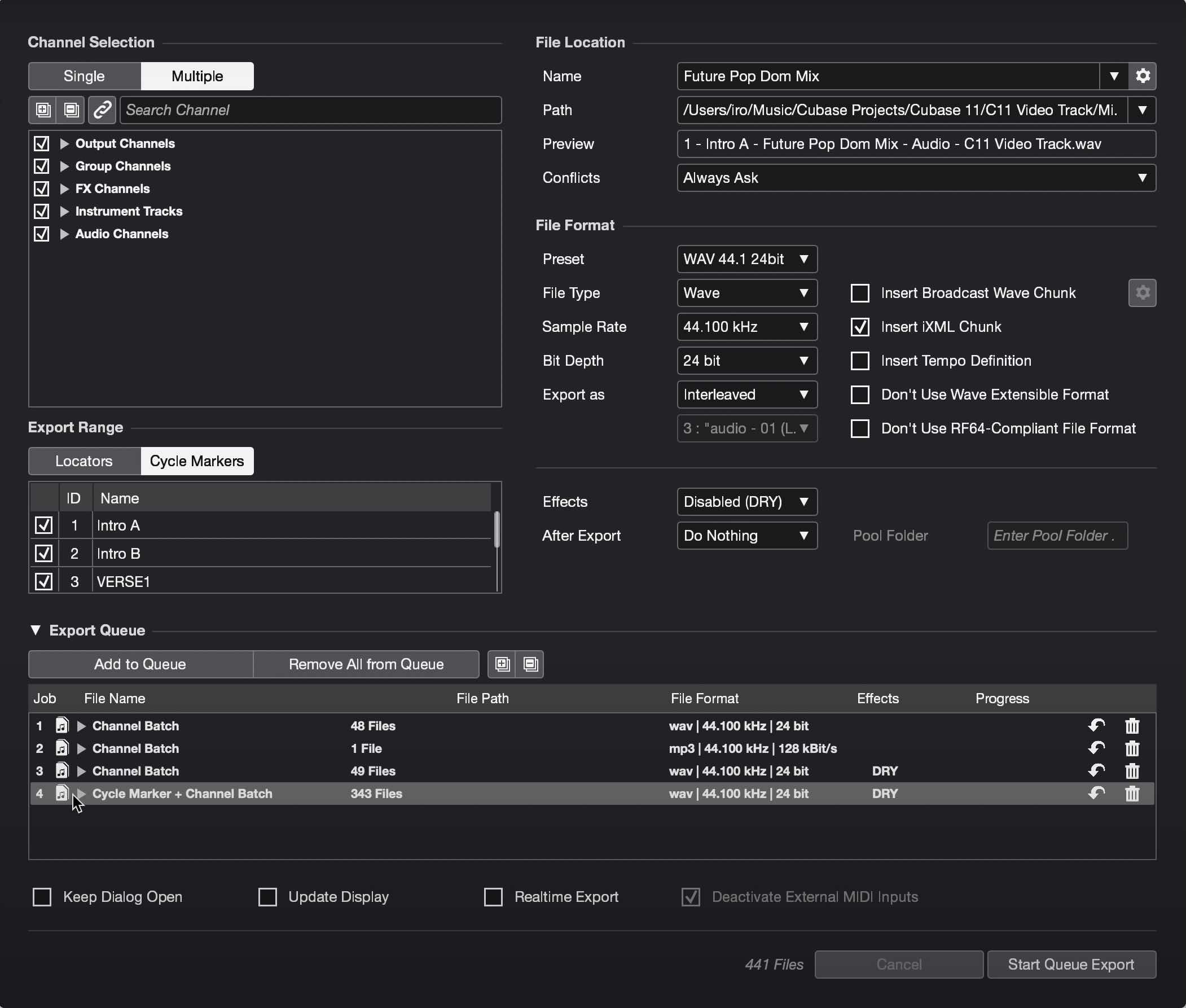Uncheck VERSE1 cycle marker
The image size is (1186, 1008).
click(44, 582)
